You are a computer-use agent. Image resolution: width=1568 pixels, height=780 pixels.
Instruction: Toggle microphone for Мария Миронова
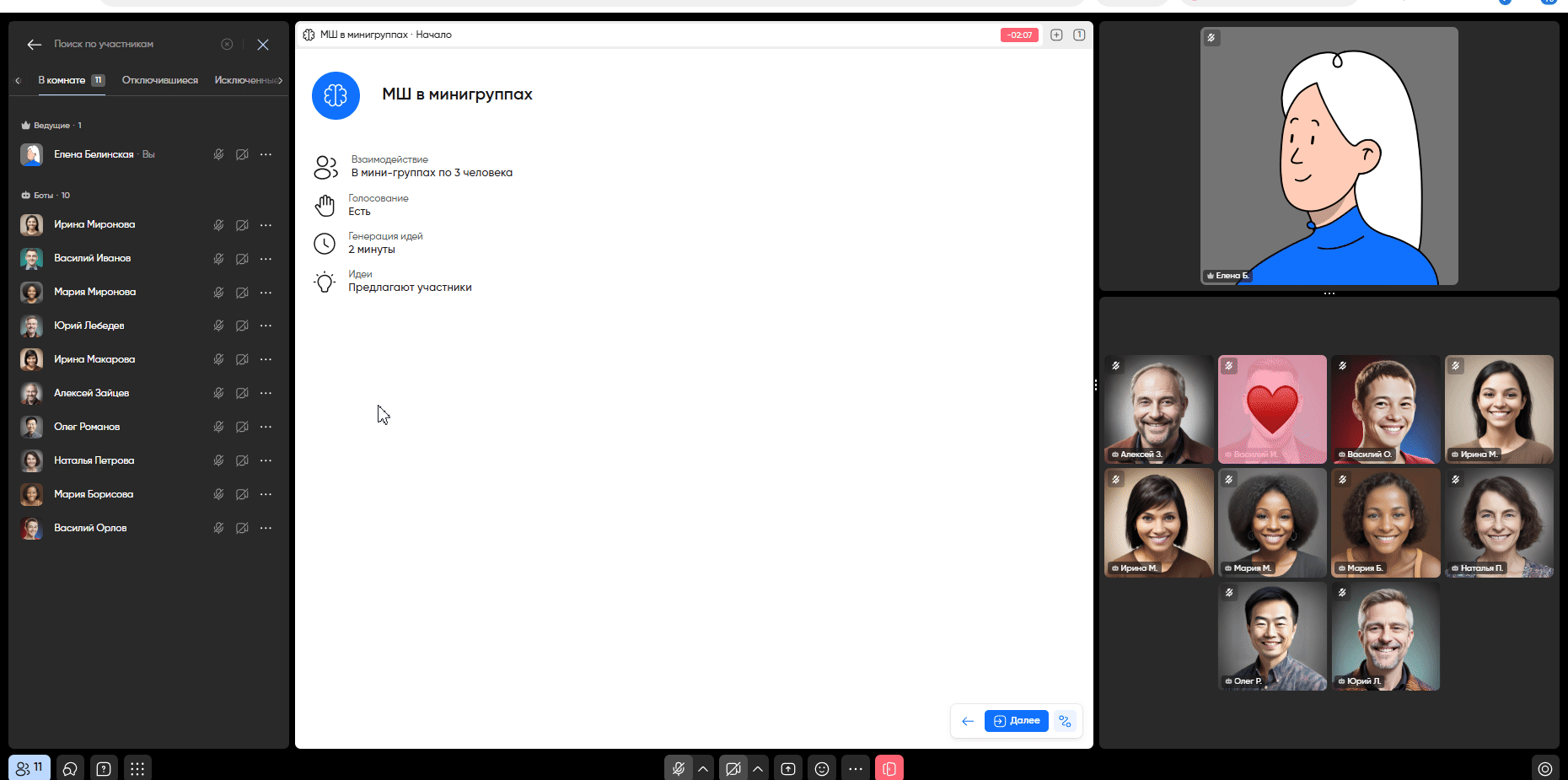(x=218, y=292)
